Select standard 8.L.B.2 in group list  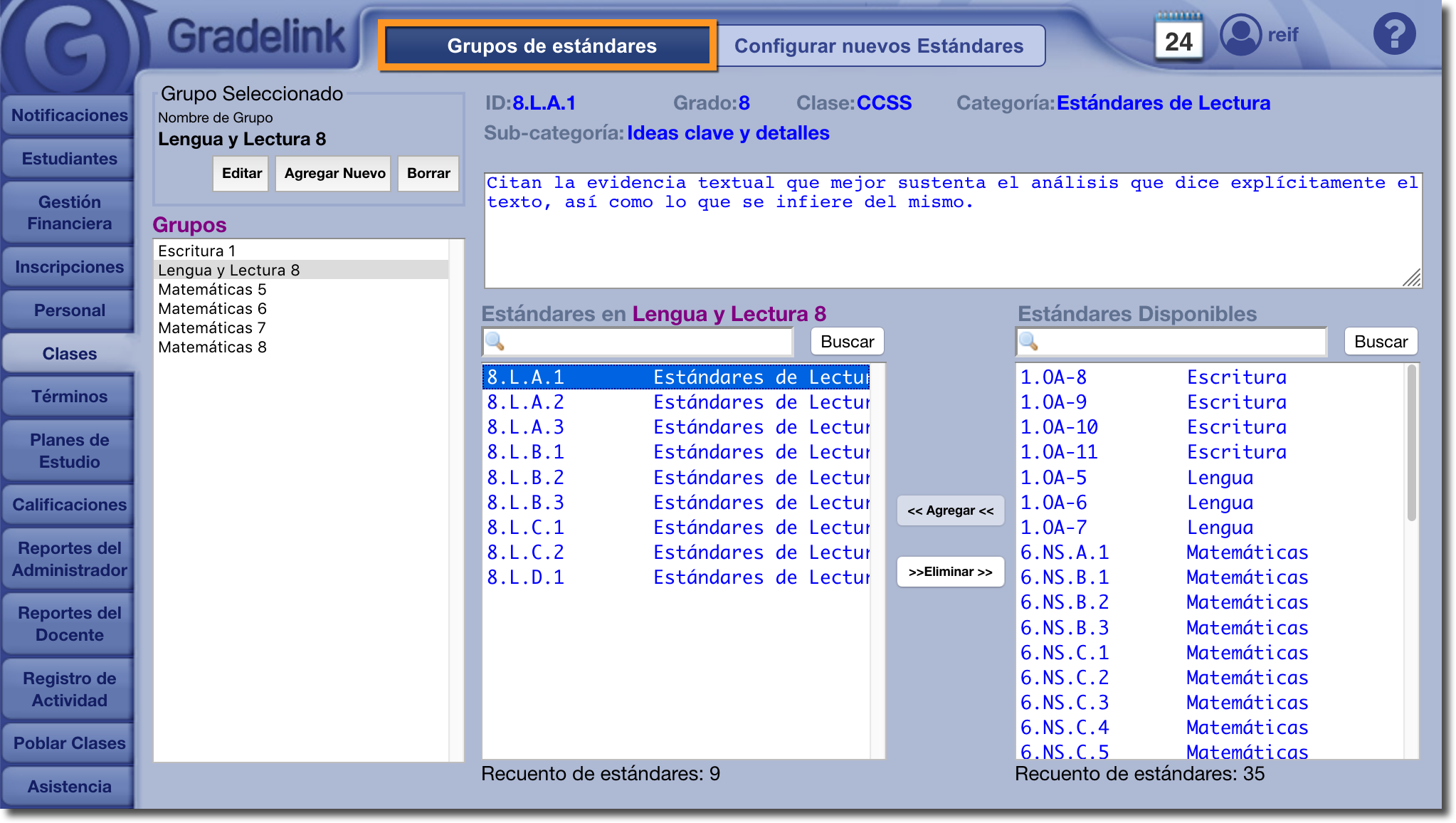525,478
